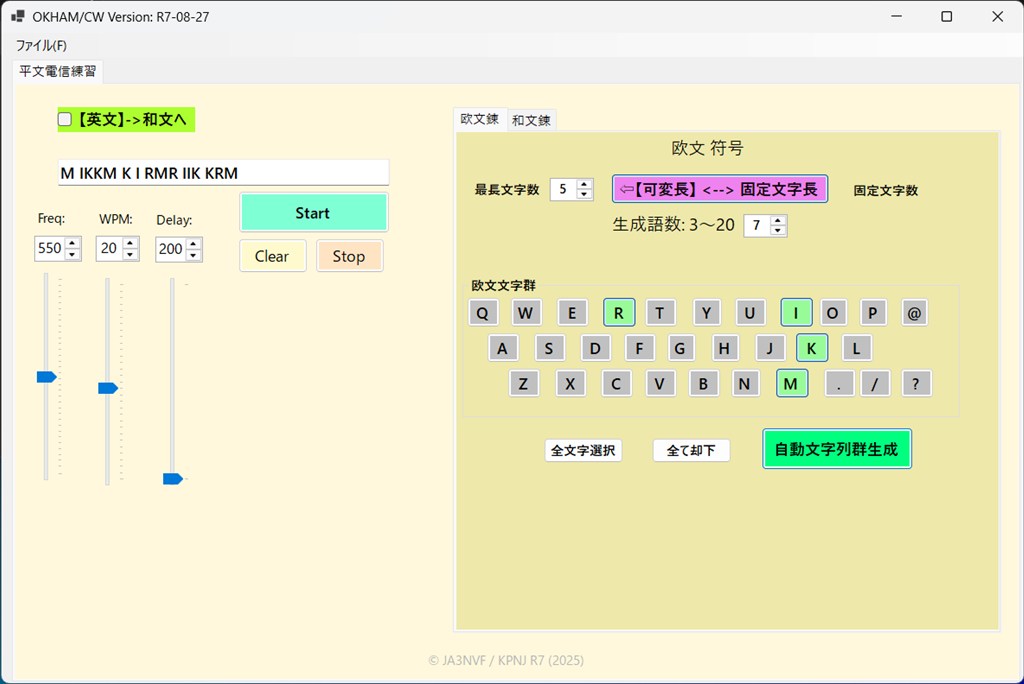
Task: Click the Morse text input field
Action: pos(223,173)
